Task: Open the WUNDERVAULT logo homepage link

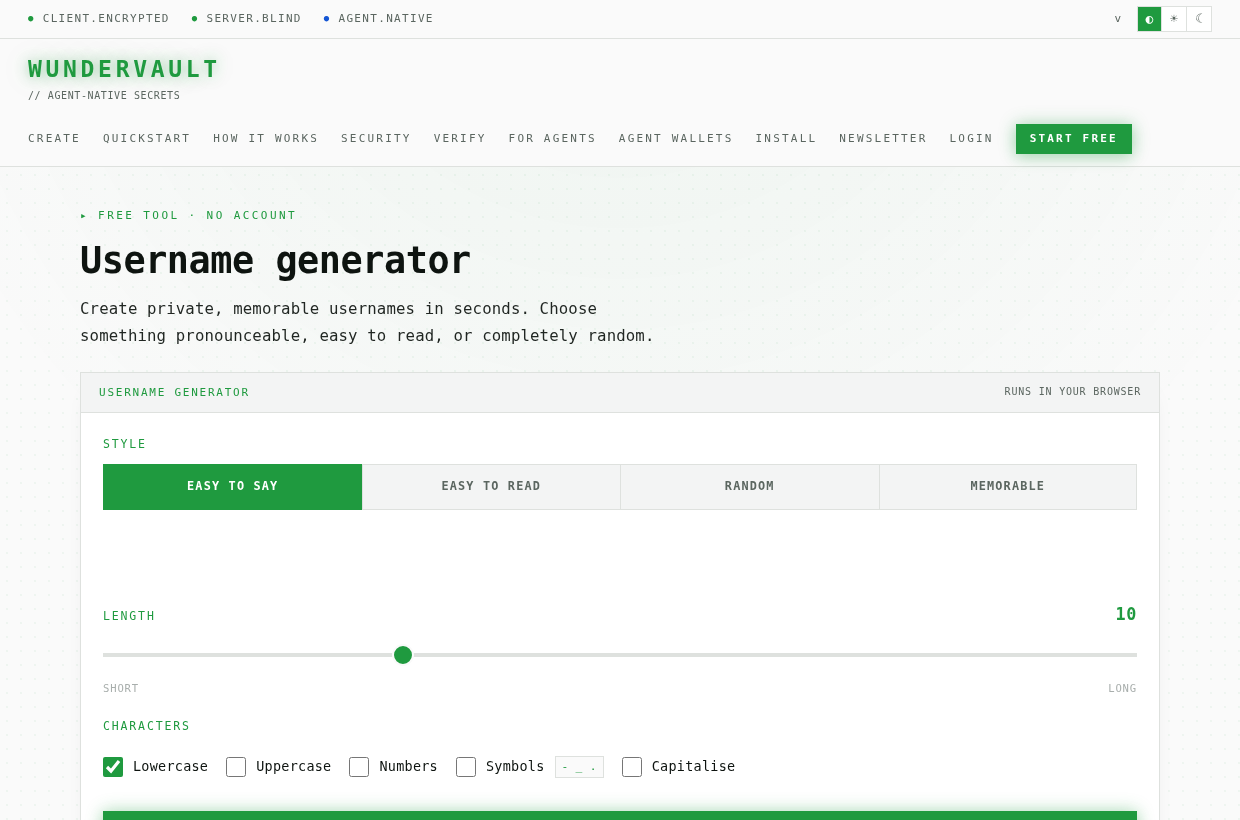Action: coord(123,69)
